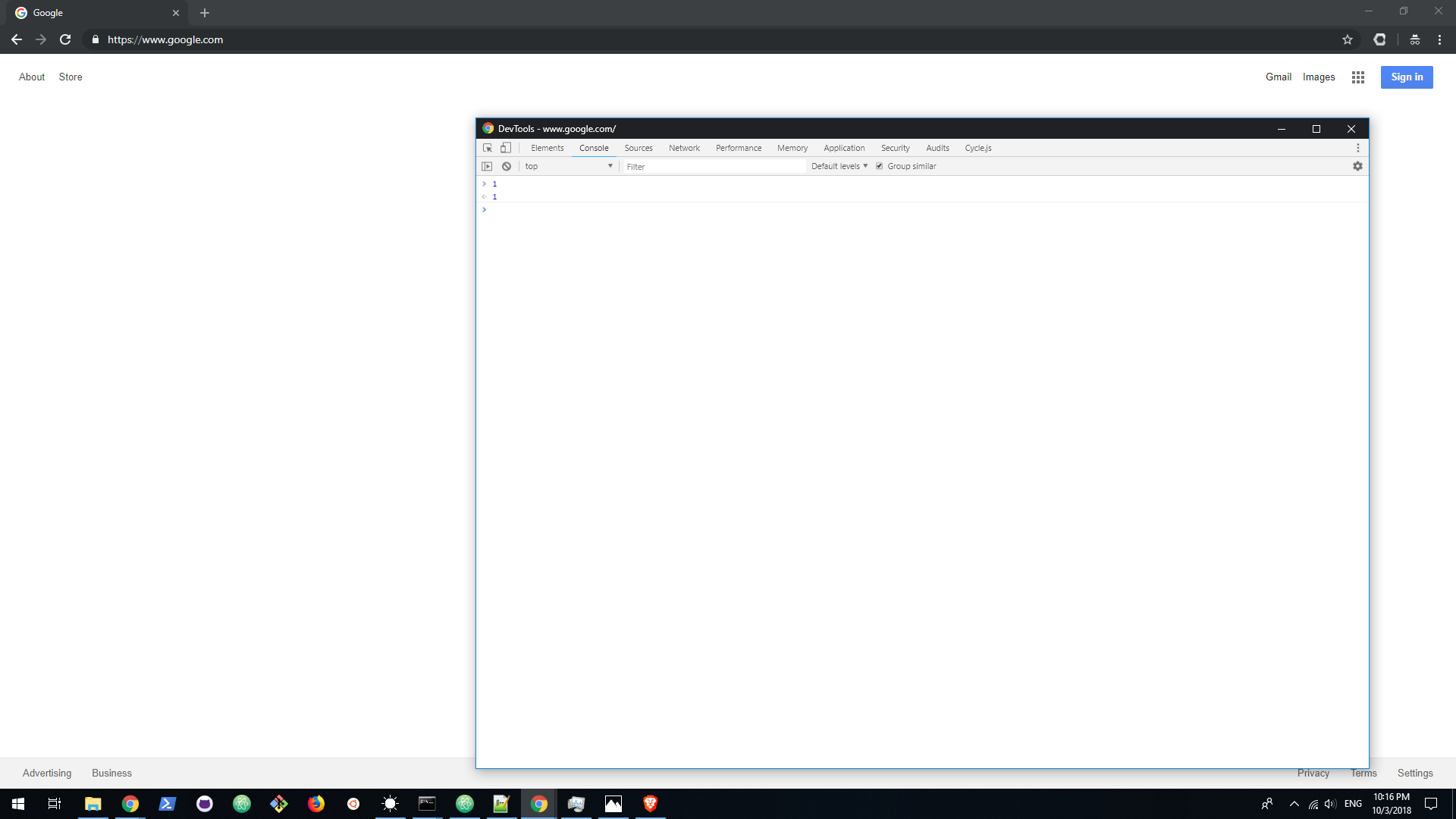Click the Sign in button
The image size is (1456, 819).
coord(1407,77)
